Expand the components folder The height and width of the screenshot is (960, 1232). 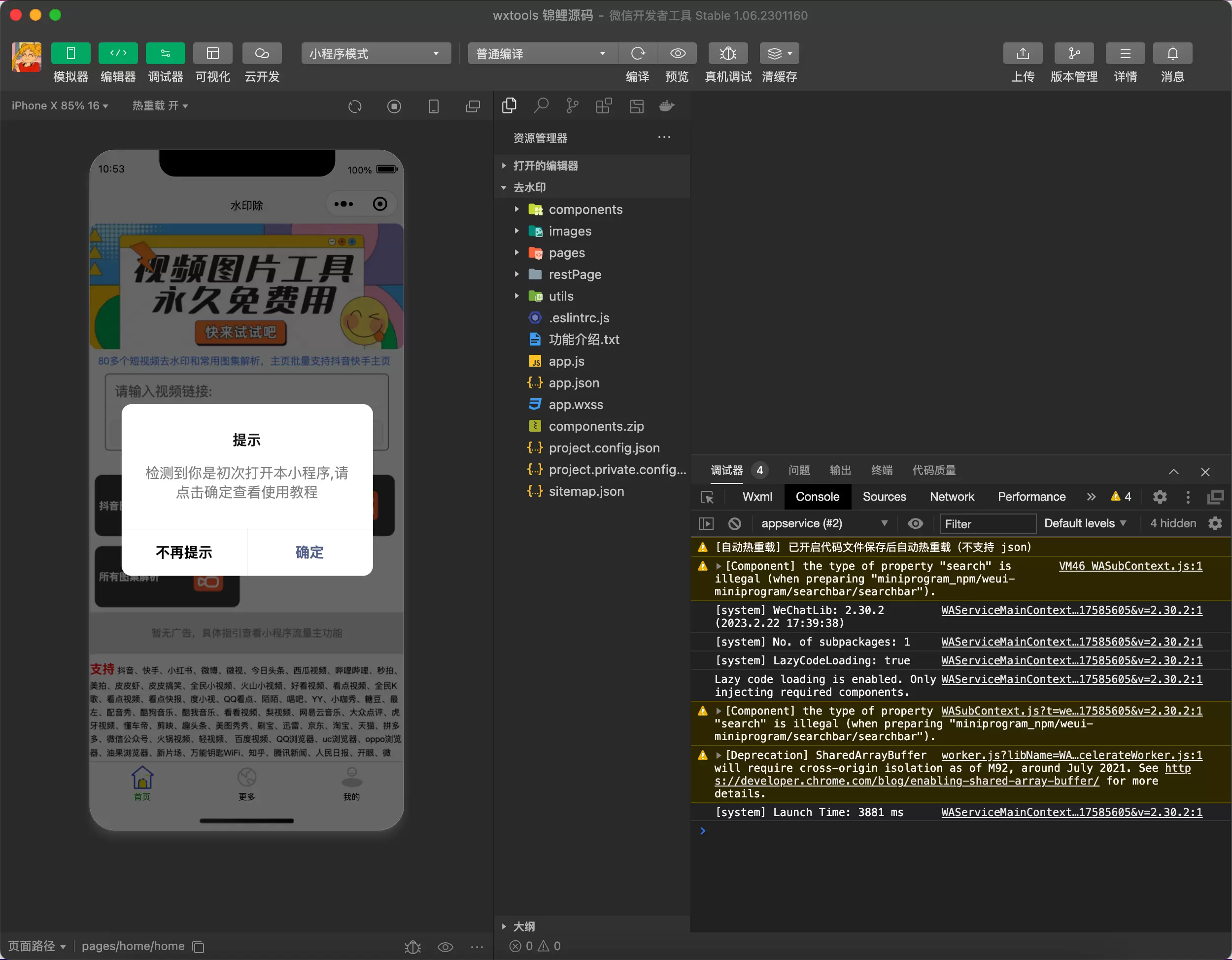[592, 209]
